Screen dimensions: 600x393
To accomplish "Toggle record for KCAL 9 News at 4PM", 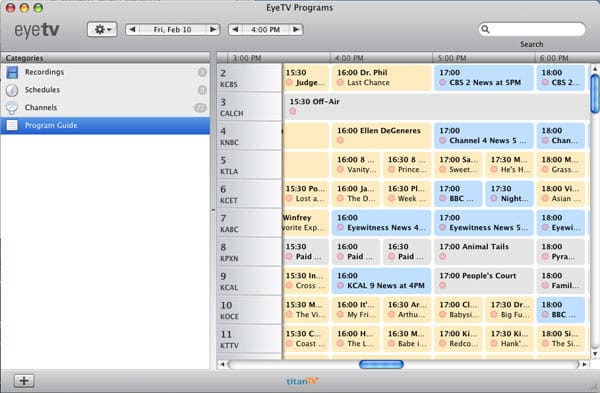I will click(340, 285).
